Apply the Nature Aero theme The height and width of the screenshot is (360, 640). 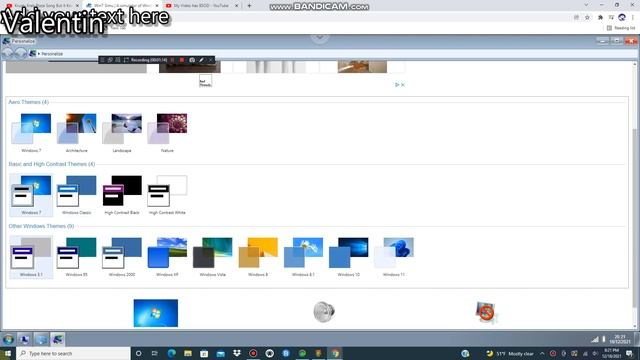[x=167, y=133]
